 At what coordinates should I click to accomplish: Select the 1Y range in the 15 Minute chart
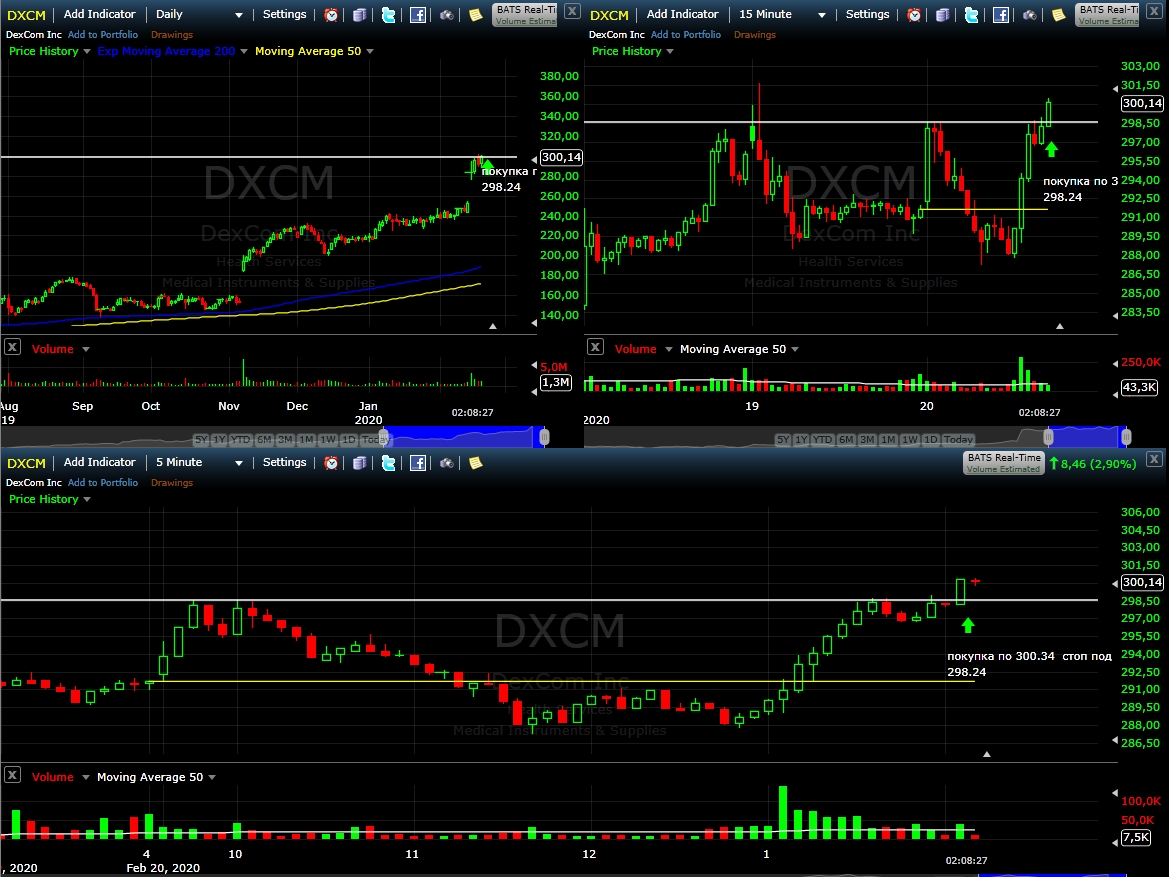(801, 439)
